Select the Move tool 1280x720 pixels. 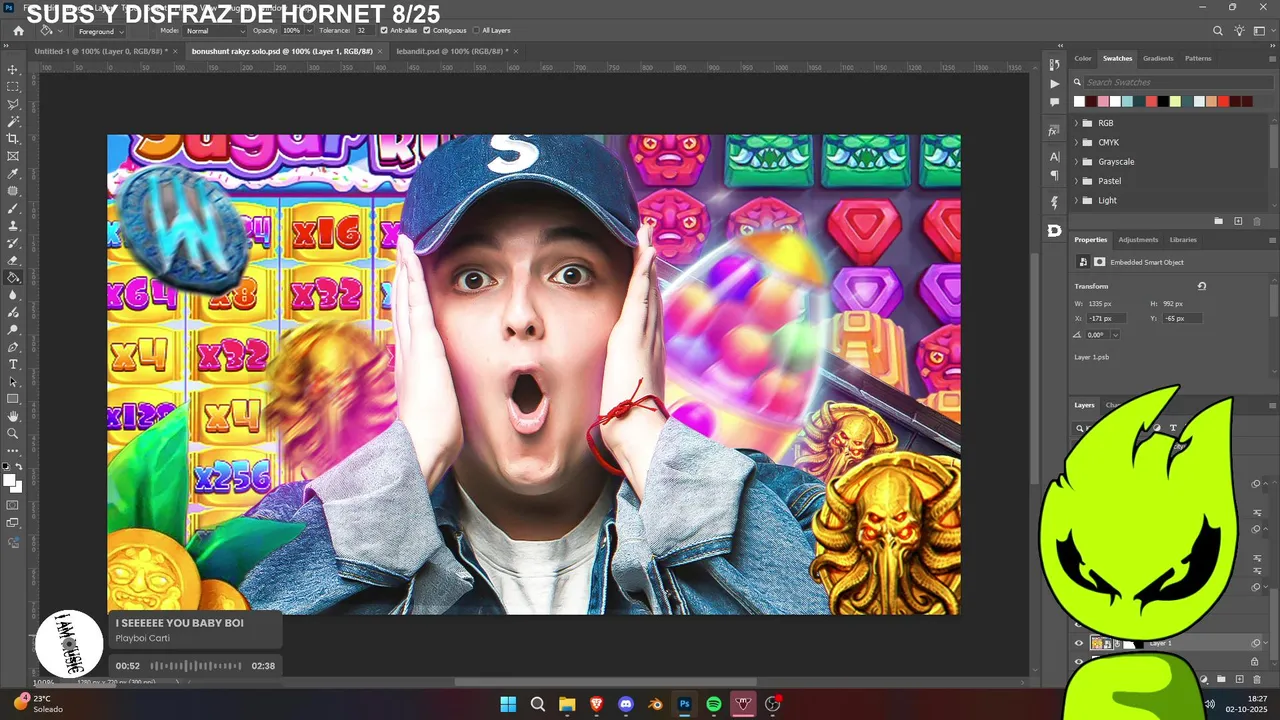pyautogui.click(x=13, y=70)
